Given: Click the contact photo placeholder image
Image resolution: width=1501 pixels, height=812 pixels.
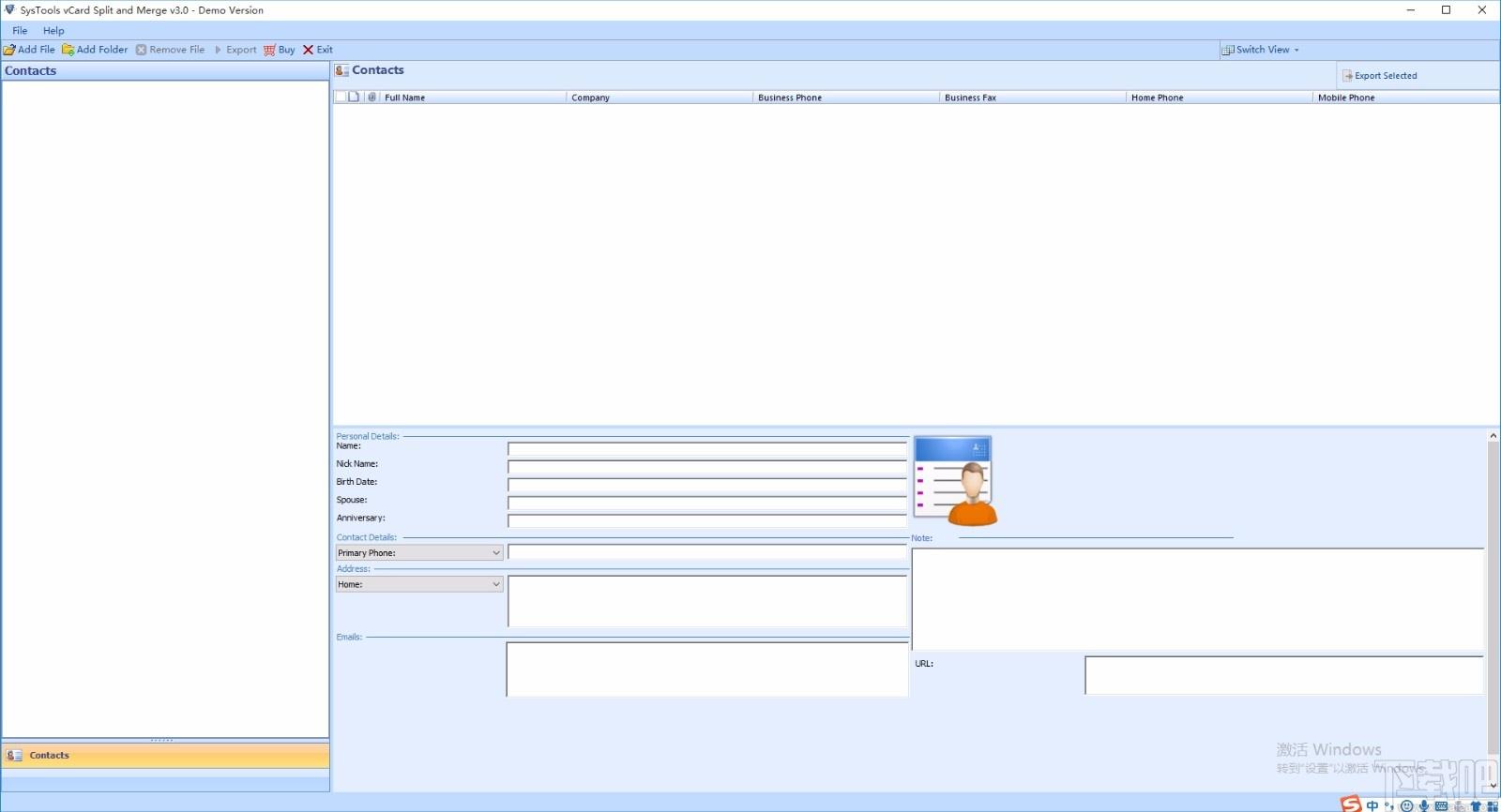Looking at the screenshot, I should pyautogui.click(x=955, y=480).
